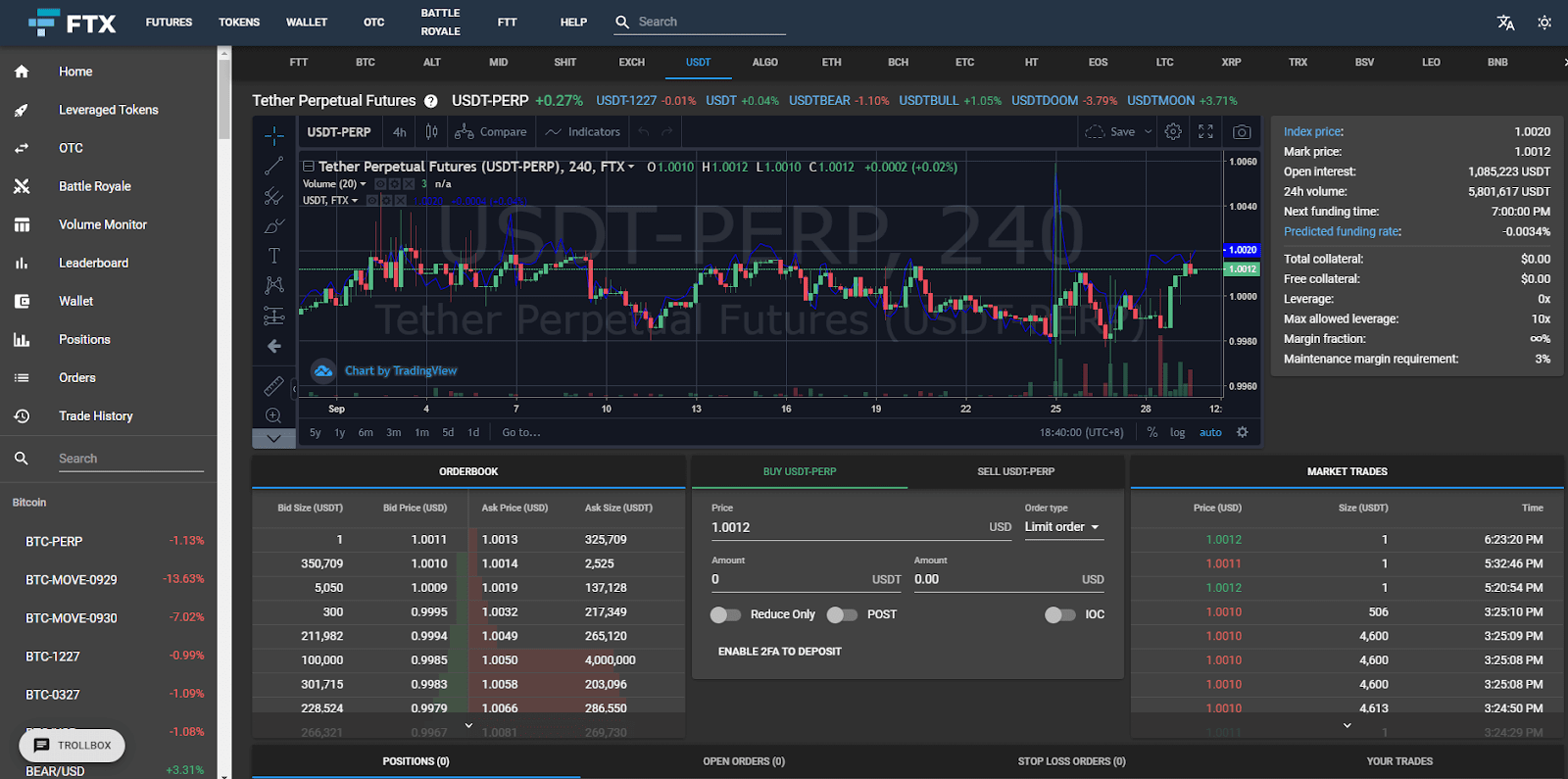Open the STOP LOSS ORDERS (0) tab
Viewport: 1568px width, 779px height.
1071,761
